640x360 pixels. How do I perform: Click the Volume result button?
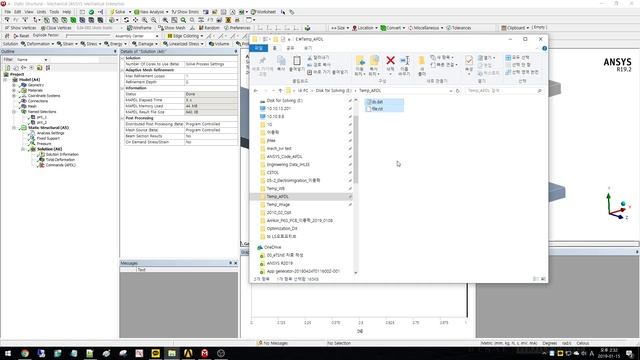[x=219, y=44]
